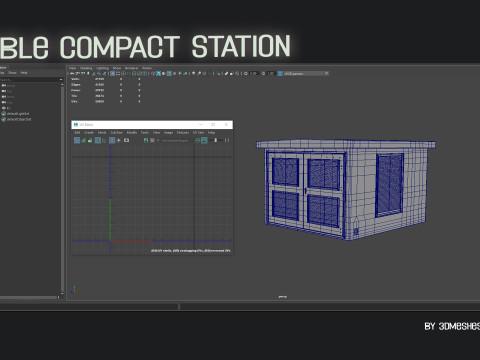Open the UV Editor Tools menu
Viewport: 480px width, 360px height.
click(145, 133)
